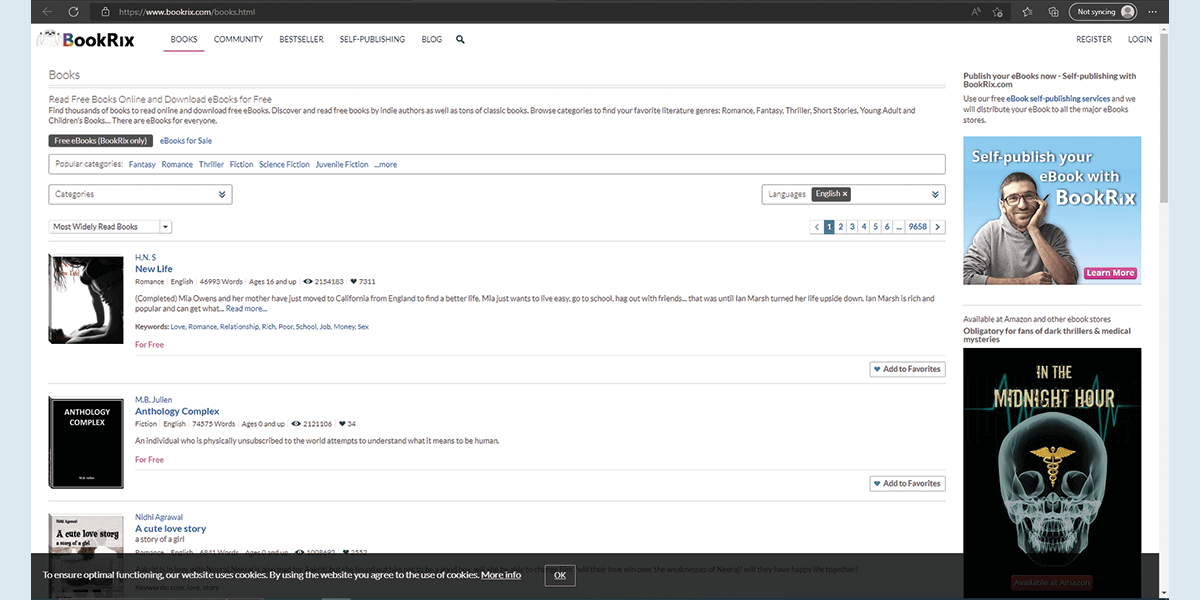Switch to the eBooks for Sale filter

click(x=186, y=140)
